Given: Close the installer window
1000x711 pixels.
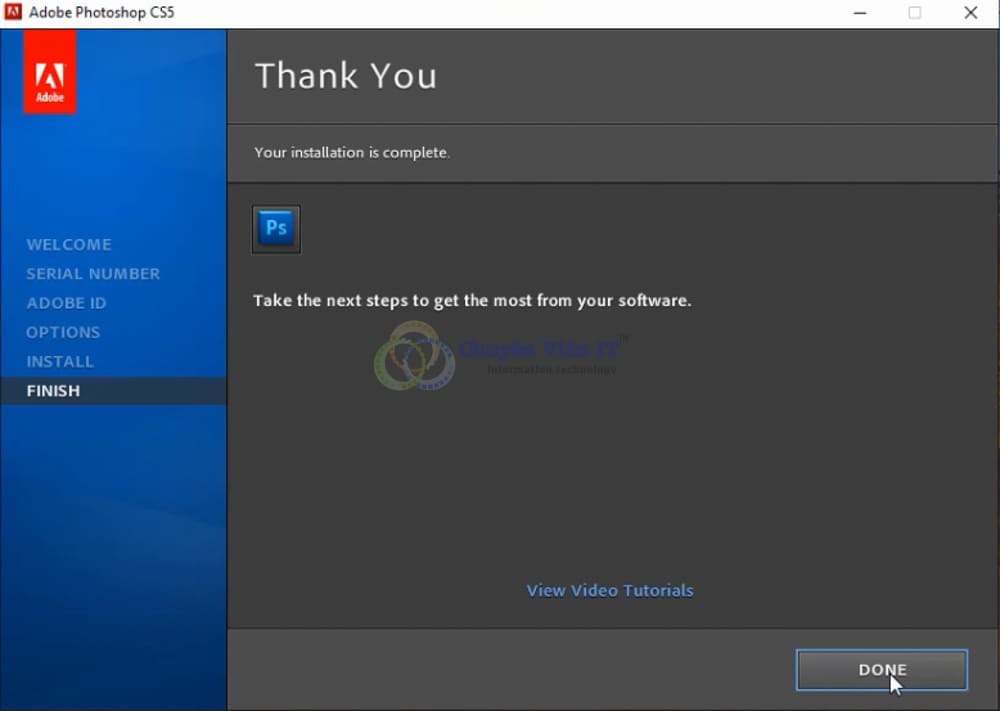Looking at the screenshot, I should [969, 13].
